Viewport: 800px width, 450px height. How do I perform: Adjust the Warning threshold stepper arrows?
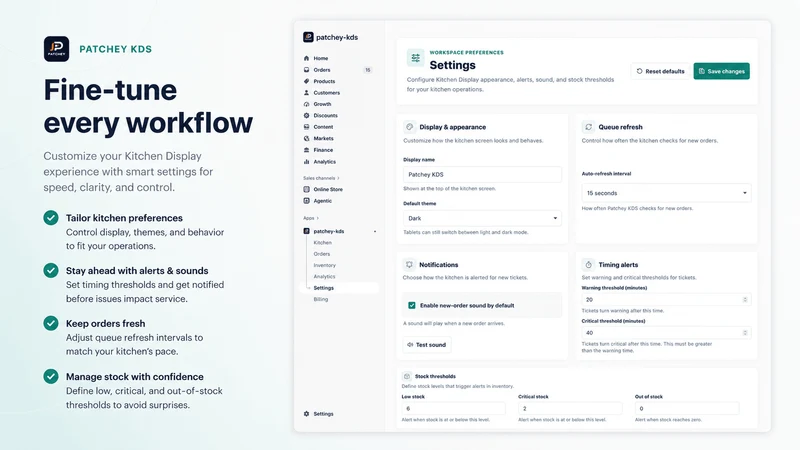745,299
